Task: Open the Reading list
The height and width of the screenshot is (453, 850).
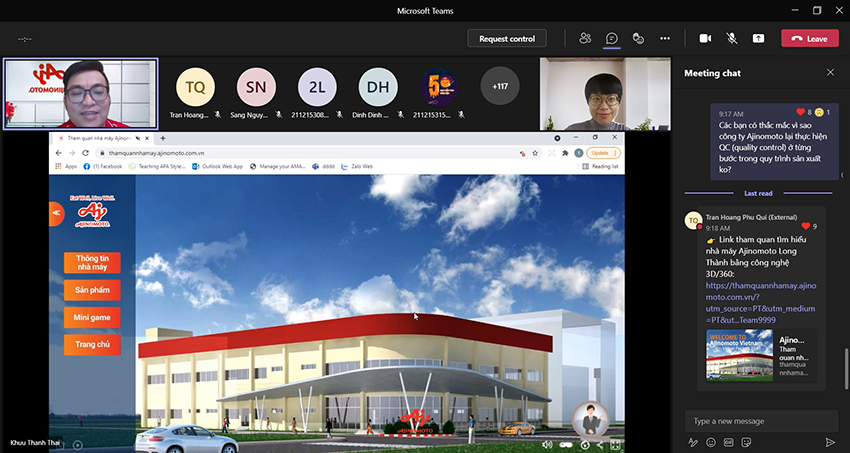Action: click(x=600, y=166)
